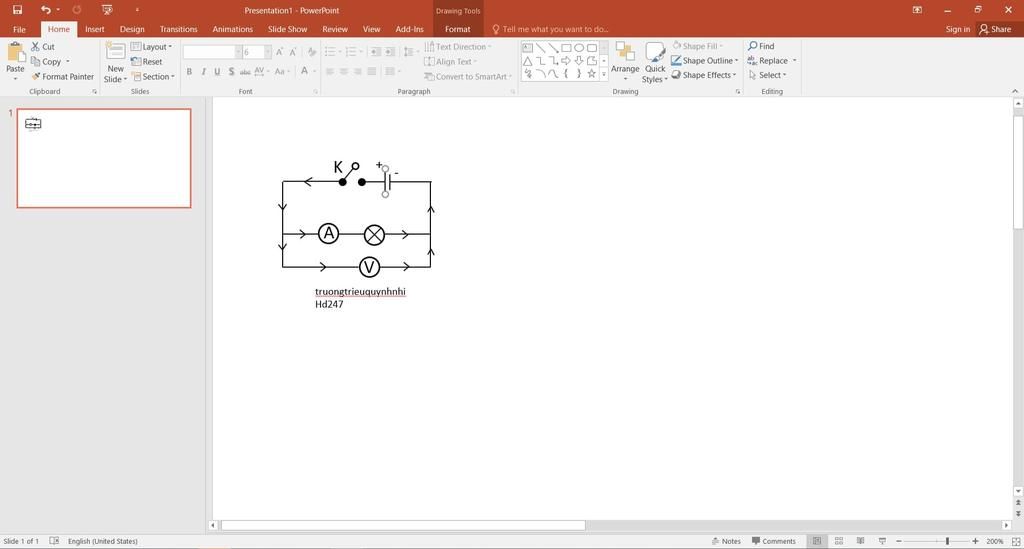Switch to the Insert tab

[x=95, y=29]
